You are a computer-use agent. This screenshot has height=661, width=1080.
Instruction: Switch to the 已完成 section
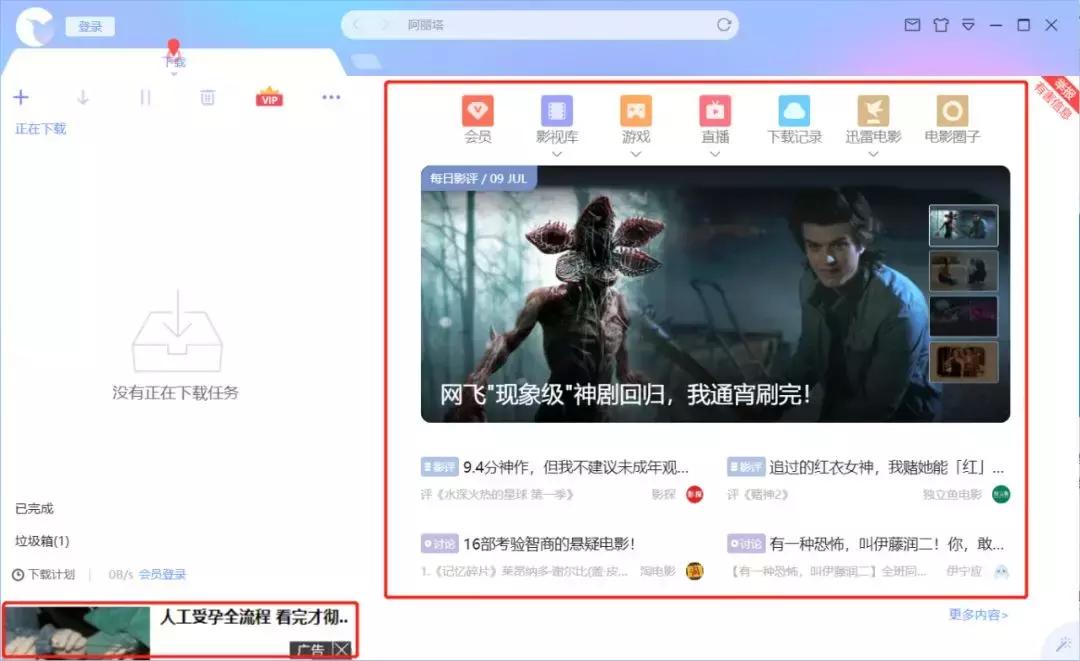(x=36, y=507)
